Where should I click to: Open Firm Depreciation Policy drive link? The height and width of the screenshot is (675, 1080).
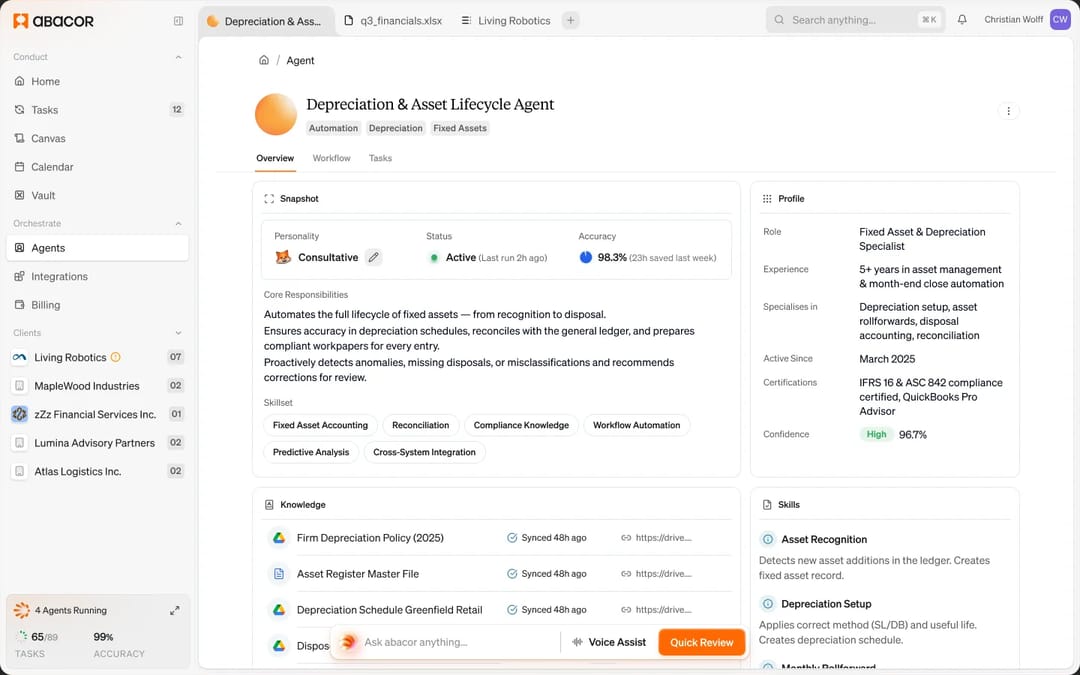656,538
